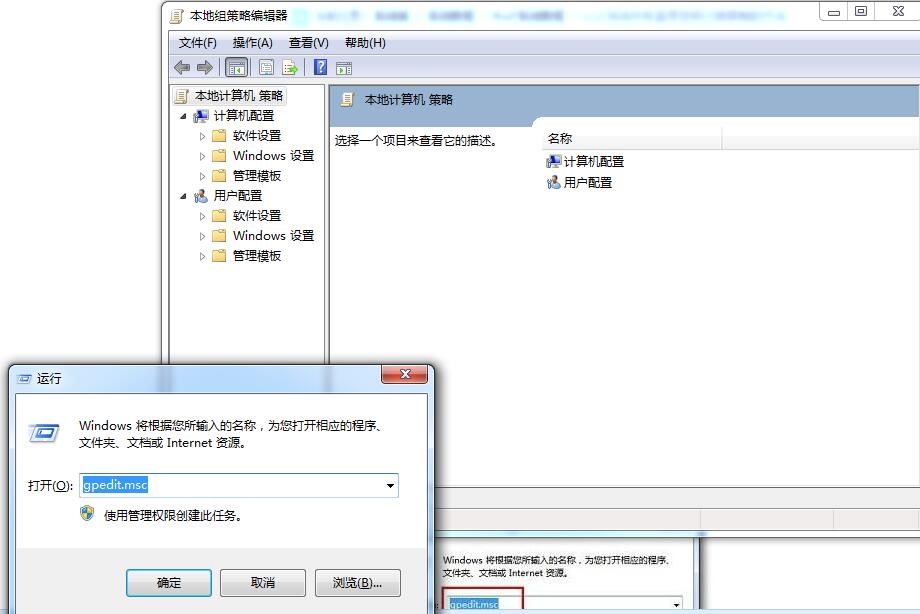Collapse the 计算机配置 tree node
The image size is (920, 614).
tap(183, 116)
